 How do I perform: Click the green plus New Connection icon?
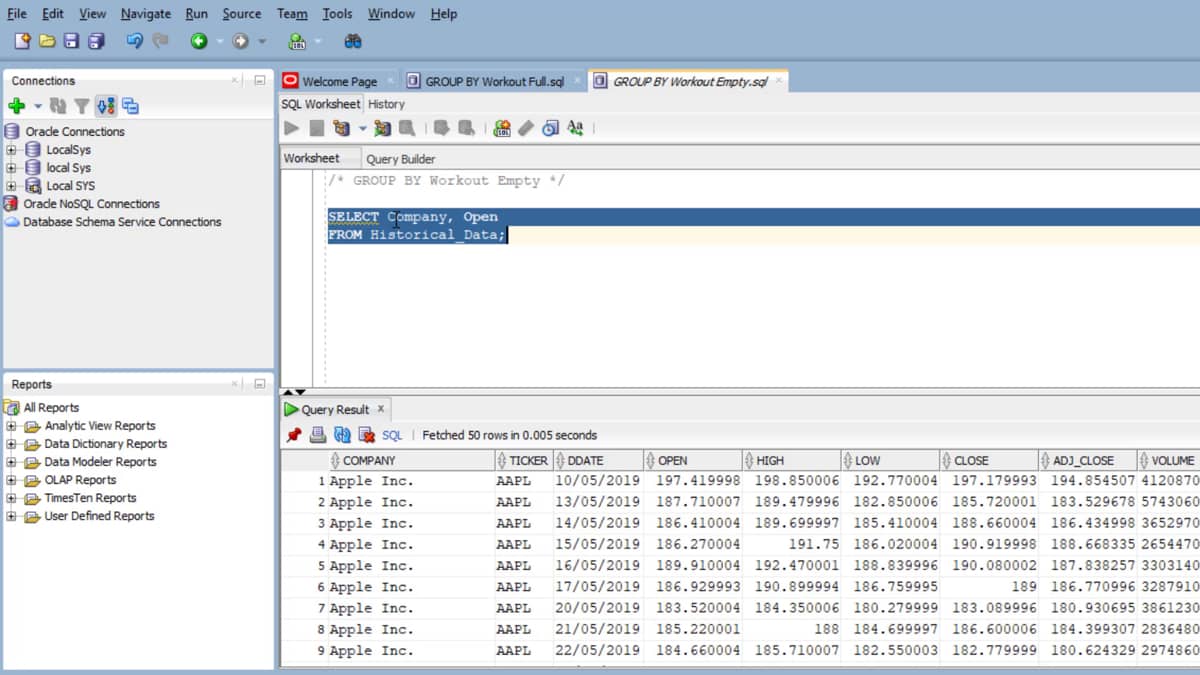pos(16,106)
